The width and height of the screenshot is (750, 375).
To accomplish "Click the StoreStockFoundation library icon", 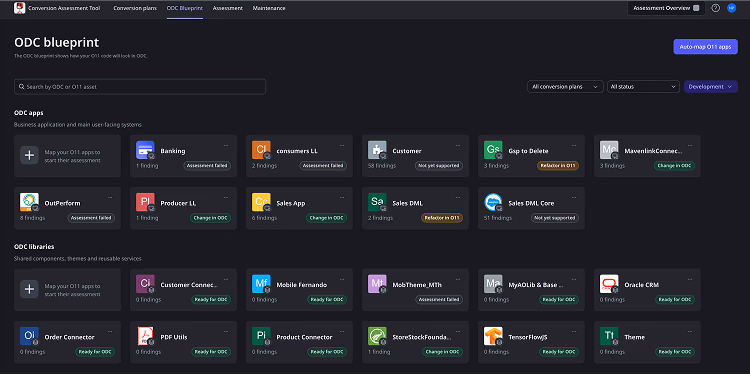I will point(377,336).
